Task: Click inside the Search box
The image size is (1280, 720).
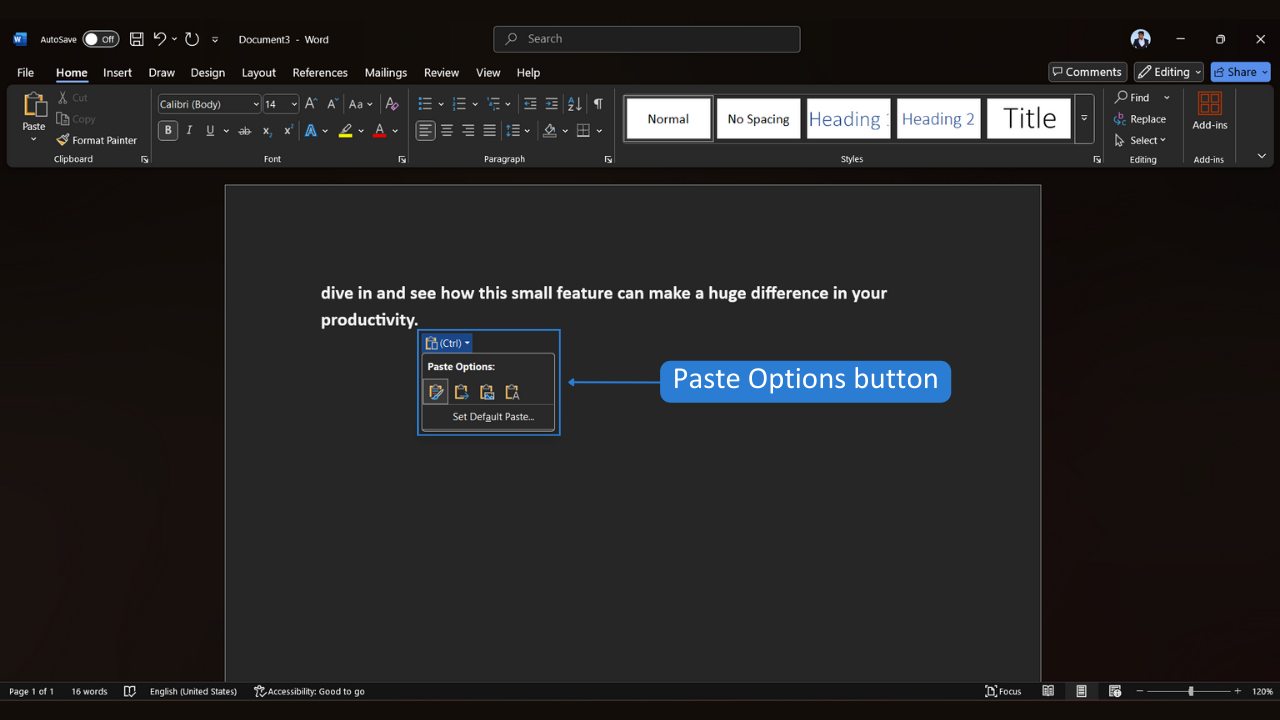Action: pos(646,39)
